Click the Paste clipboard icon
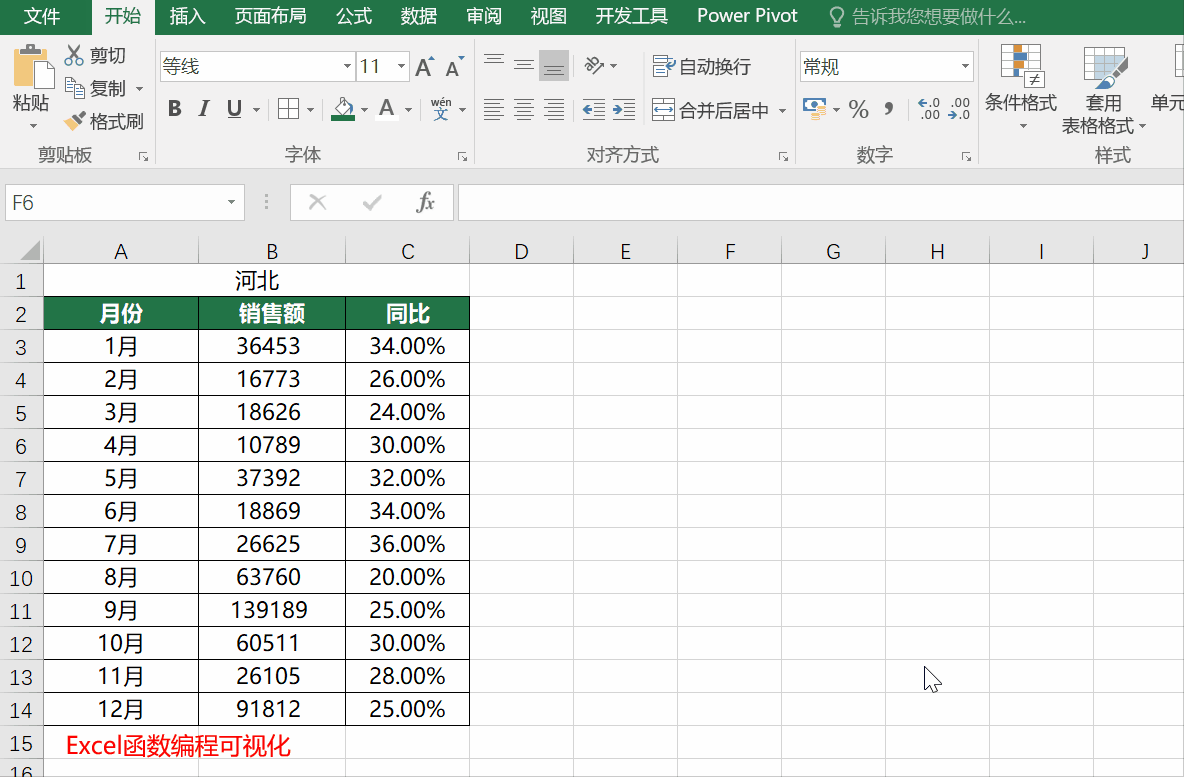The height and width of the screenshot is (777, 1184). click(32, 66)
